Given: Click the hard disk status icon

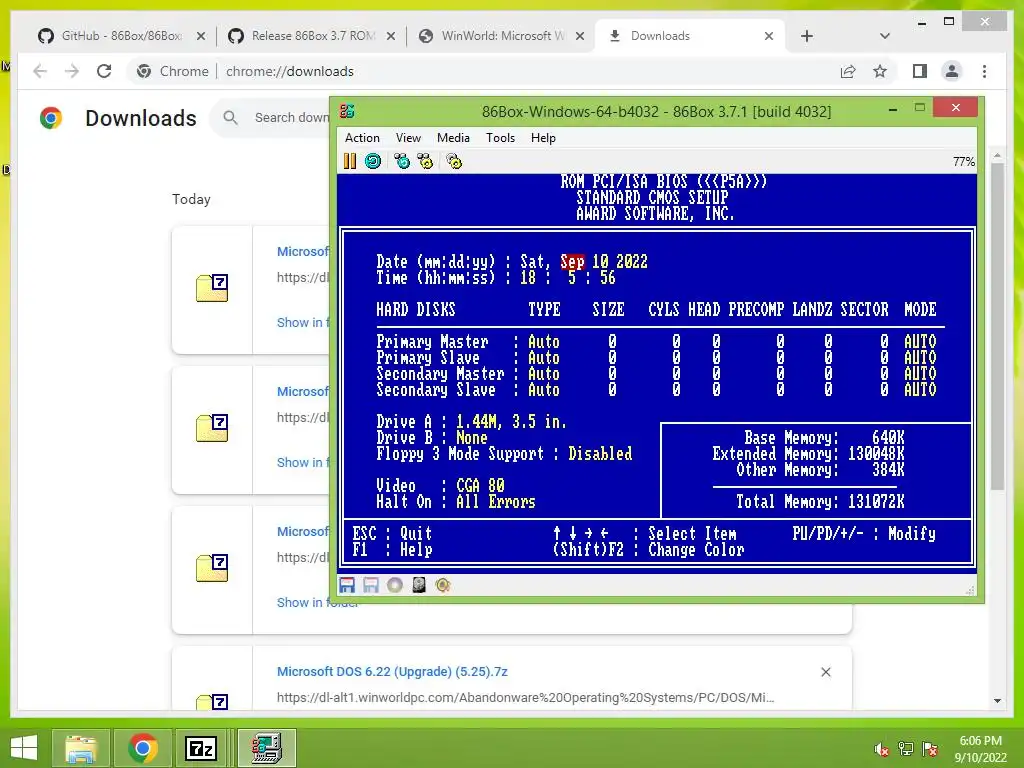Looking at the screenshot, I should (x=419, y=585).
